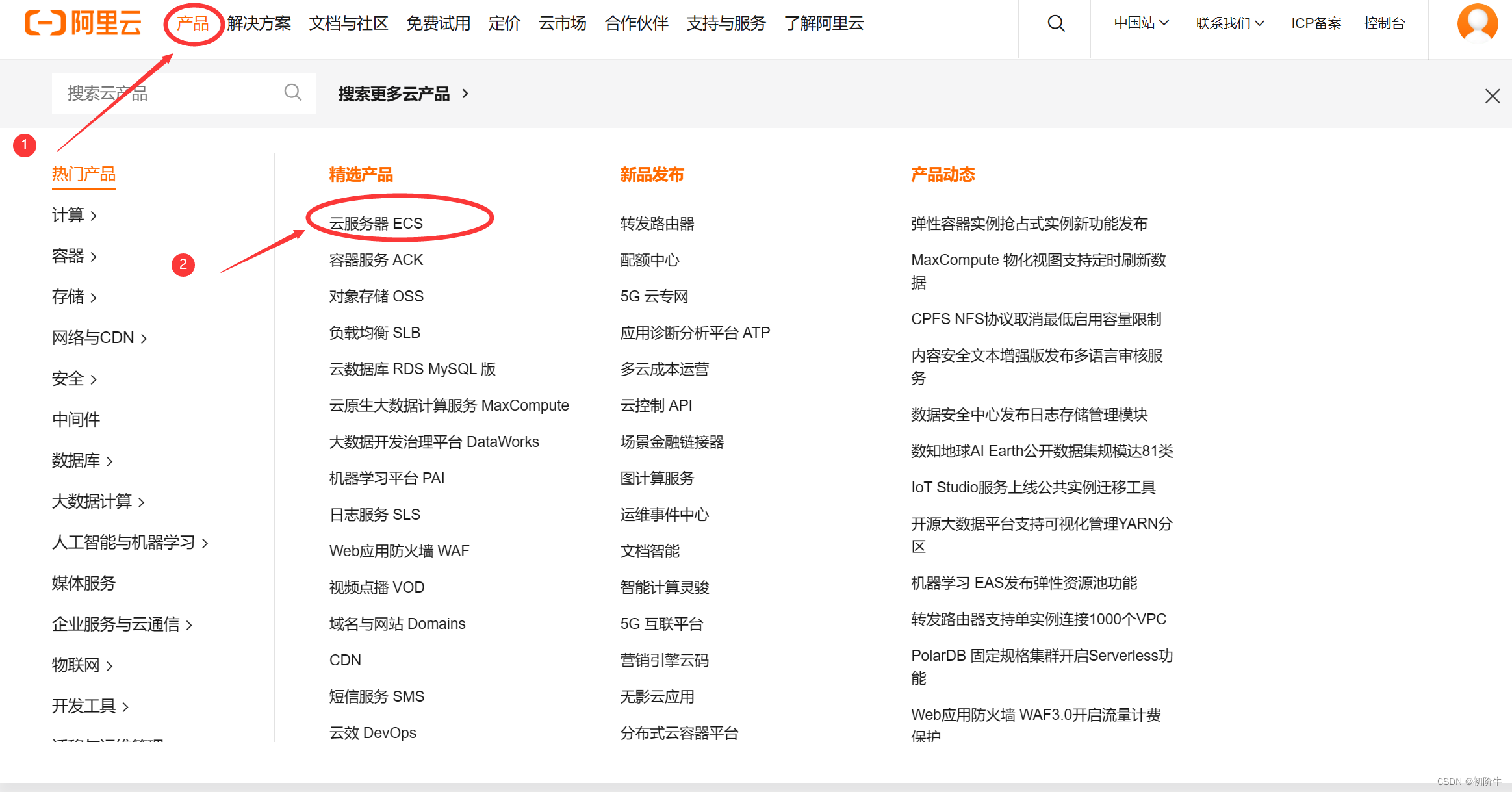Click the search icon in the product search box

(293, 93)
